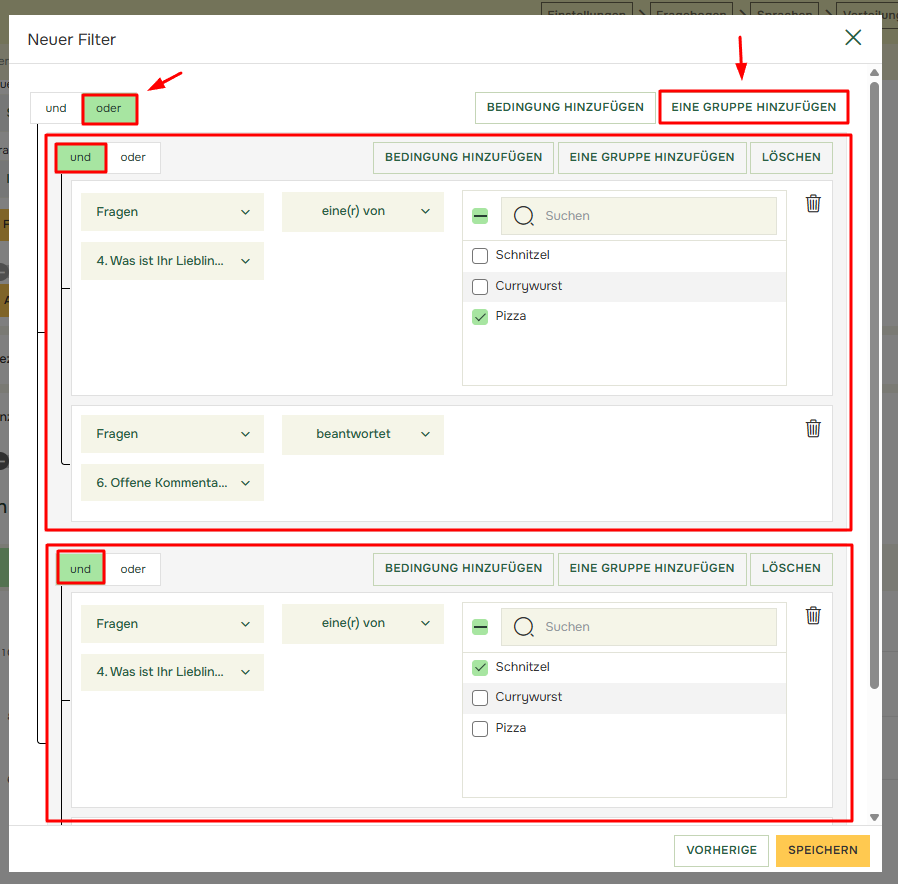Check Schnitzel in the first group's answer list
This screenshot has height=884, width=898.
pyautogui.click(x=480, y=256)
